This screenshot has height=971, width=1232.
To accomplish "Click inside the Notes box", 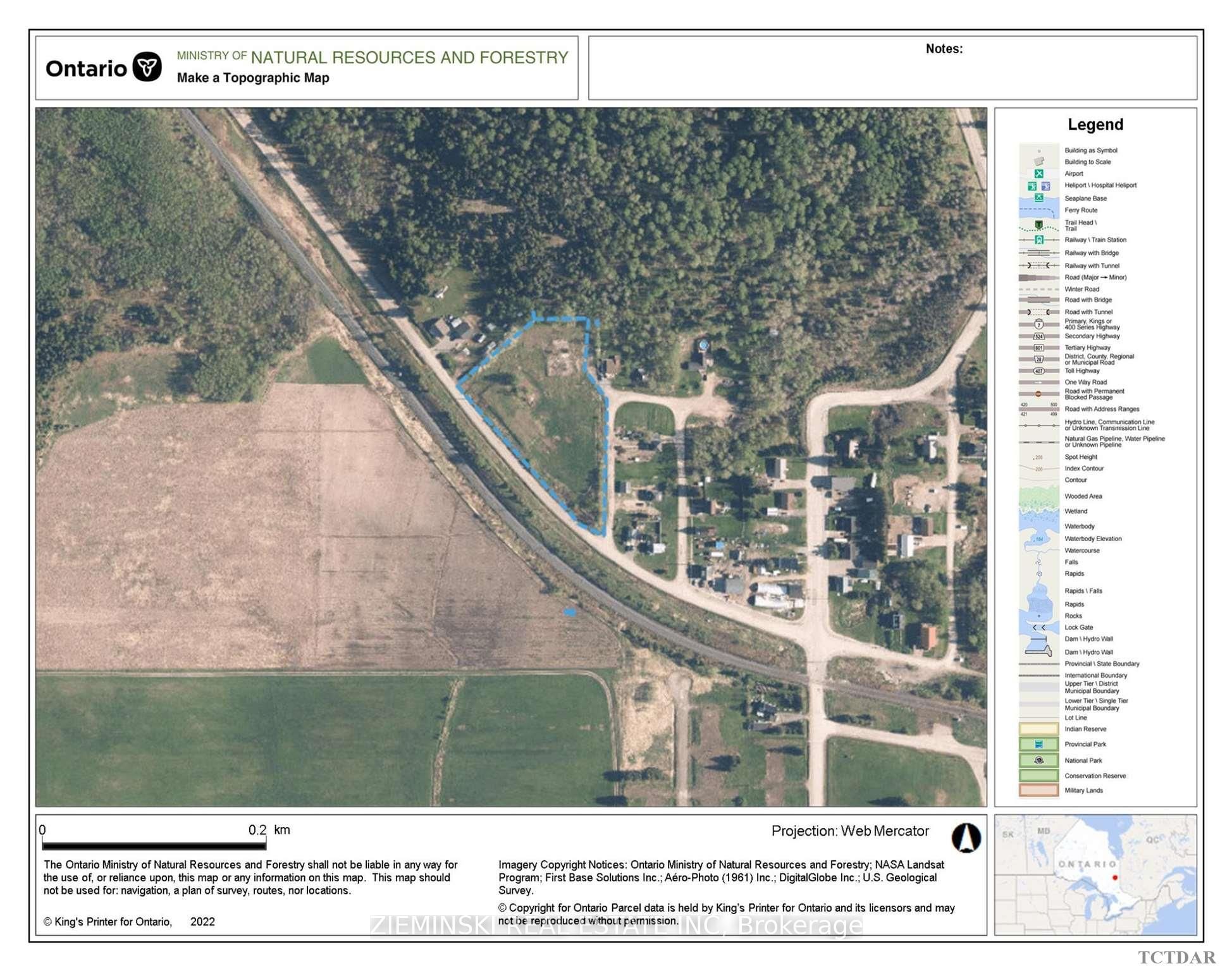I will coord(892,68).
